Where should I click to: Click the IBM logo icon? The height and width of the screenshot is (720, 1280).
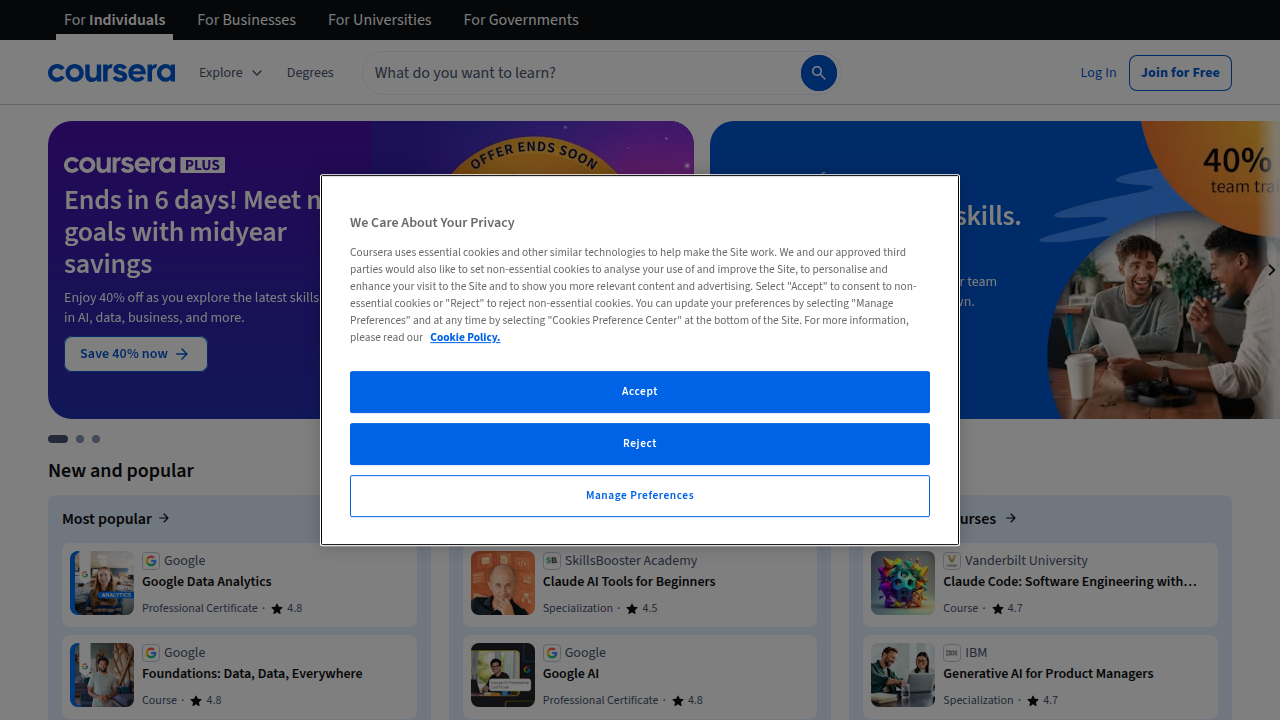[952, 653]
